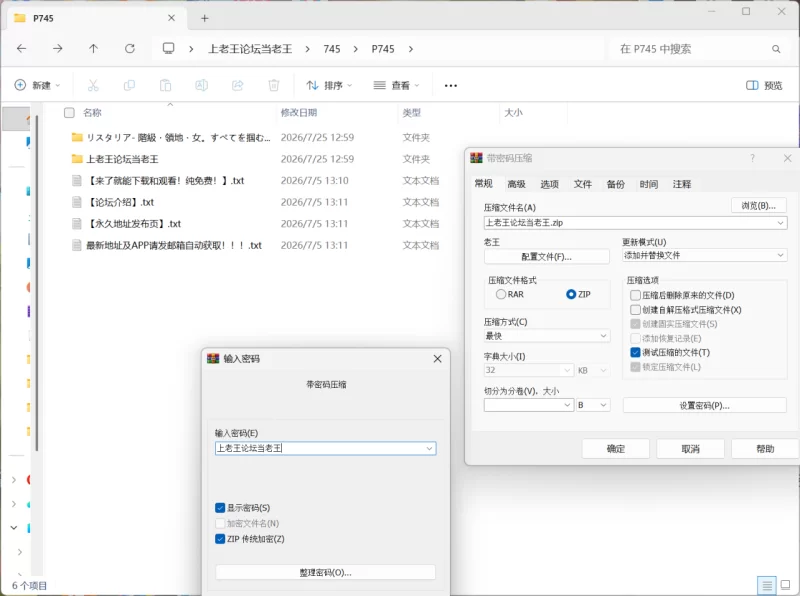The image size is (800, 596).
Task: Confirm archive with 确定 button
Action: 616,449
